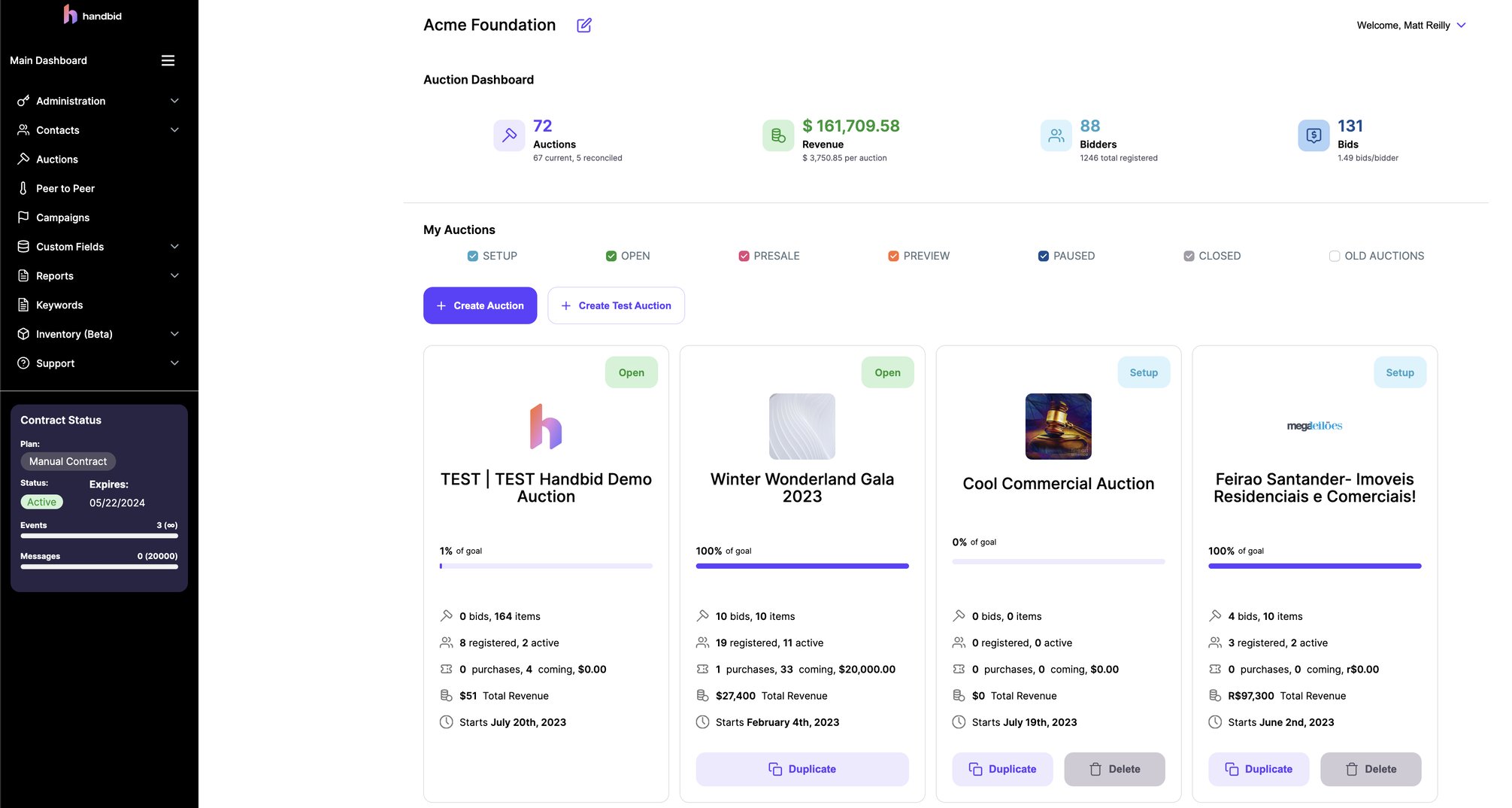Select Main Dashboard in the sidebar
This screenshot has width=1512, height=808.
(x=48, y=60)
